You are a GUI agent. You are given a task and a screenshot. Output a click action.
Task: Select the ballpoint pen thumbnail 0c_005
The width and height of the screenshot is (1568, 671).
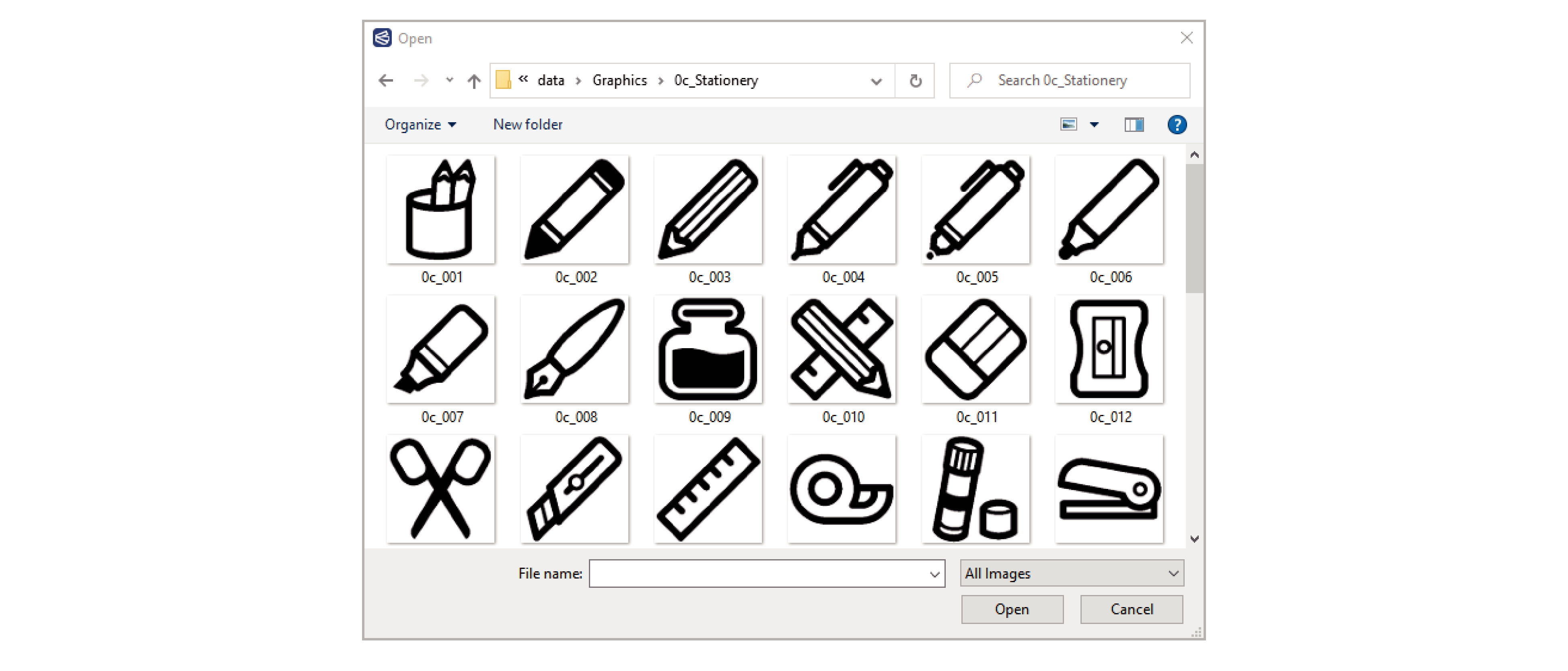click(x=976, y=210)
